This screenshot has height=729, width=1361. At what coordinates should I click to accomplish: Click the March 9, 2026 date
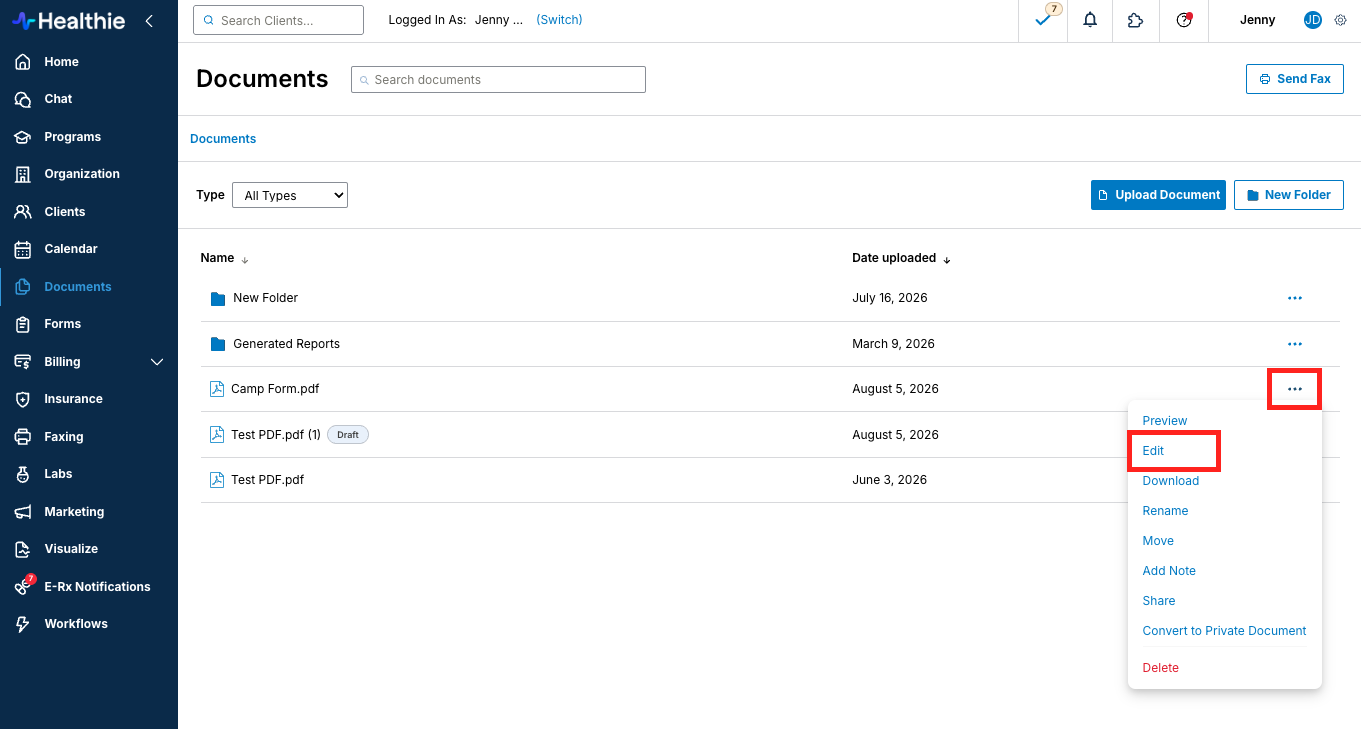(x=893, y=344)
